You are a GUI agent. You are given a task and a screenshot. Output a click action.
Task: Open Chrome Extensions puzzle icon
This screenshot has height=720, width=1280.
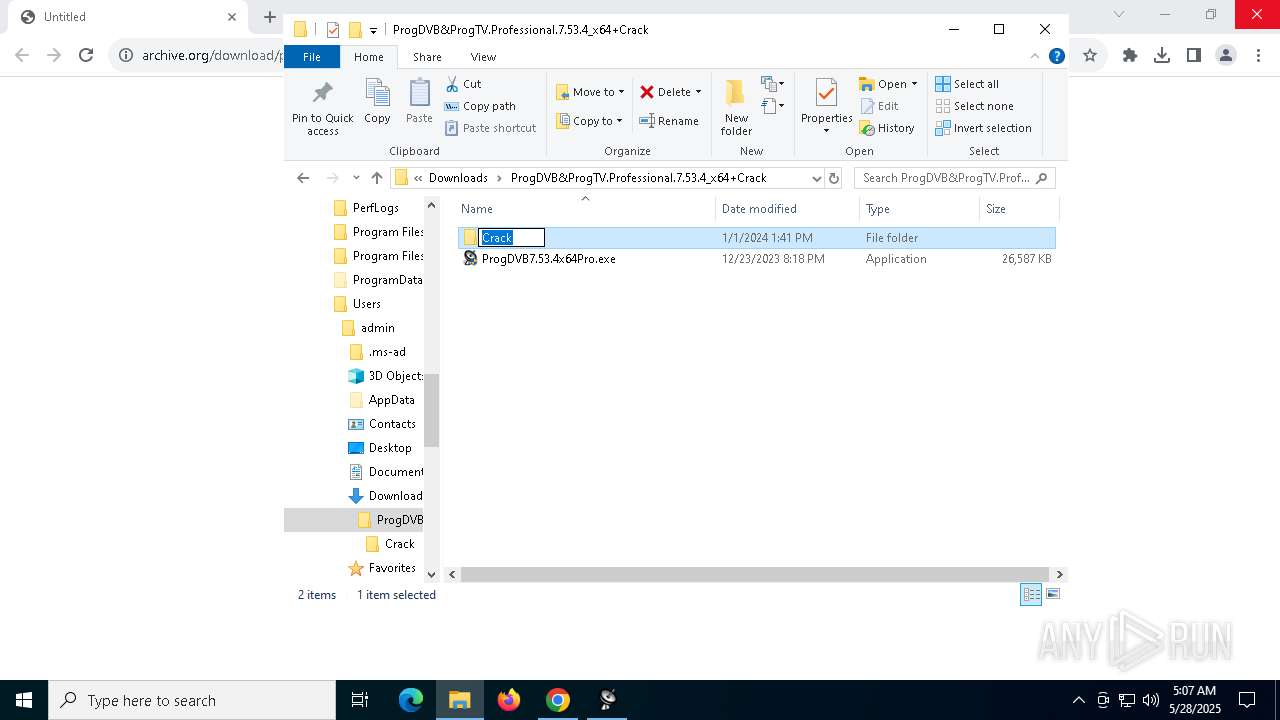coord(1130,55)
